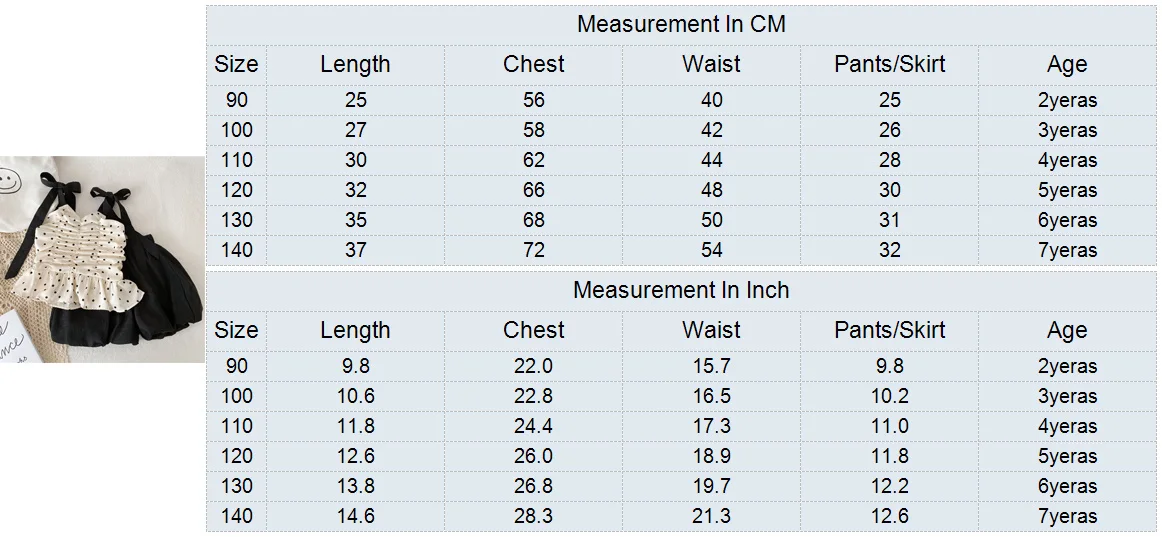Click the Length column header in CM table
The width and height of the screenshot is (1162, 537).
(x=356, y=64)
